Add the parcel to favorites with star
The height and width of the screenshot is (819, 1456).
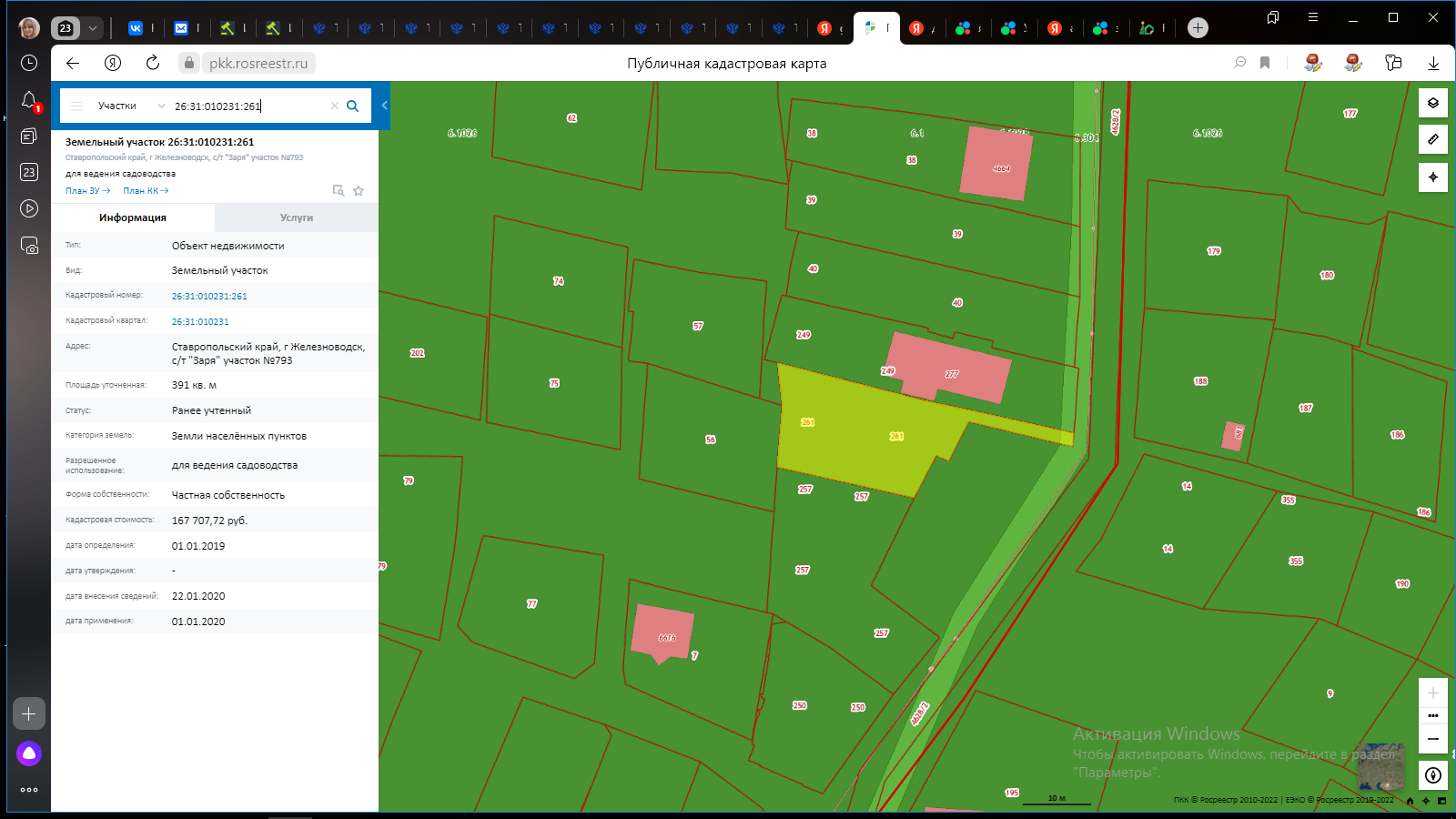click(x=359, y=191)
